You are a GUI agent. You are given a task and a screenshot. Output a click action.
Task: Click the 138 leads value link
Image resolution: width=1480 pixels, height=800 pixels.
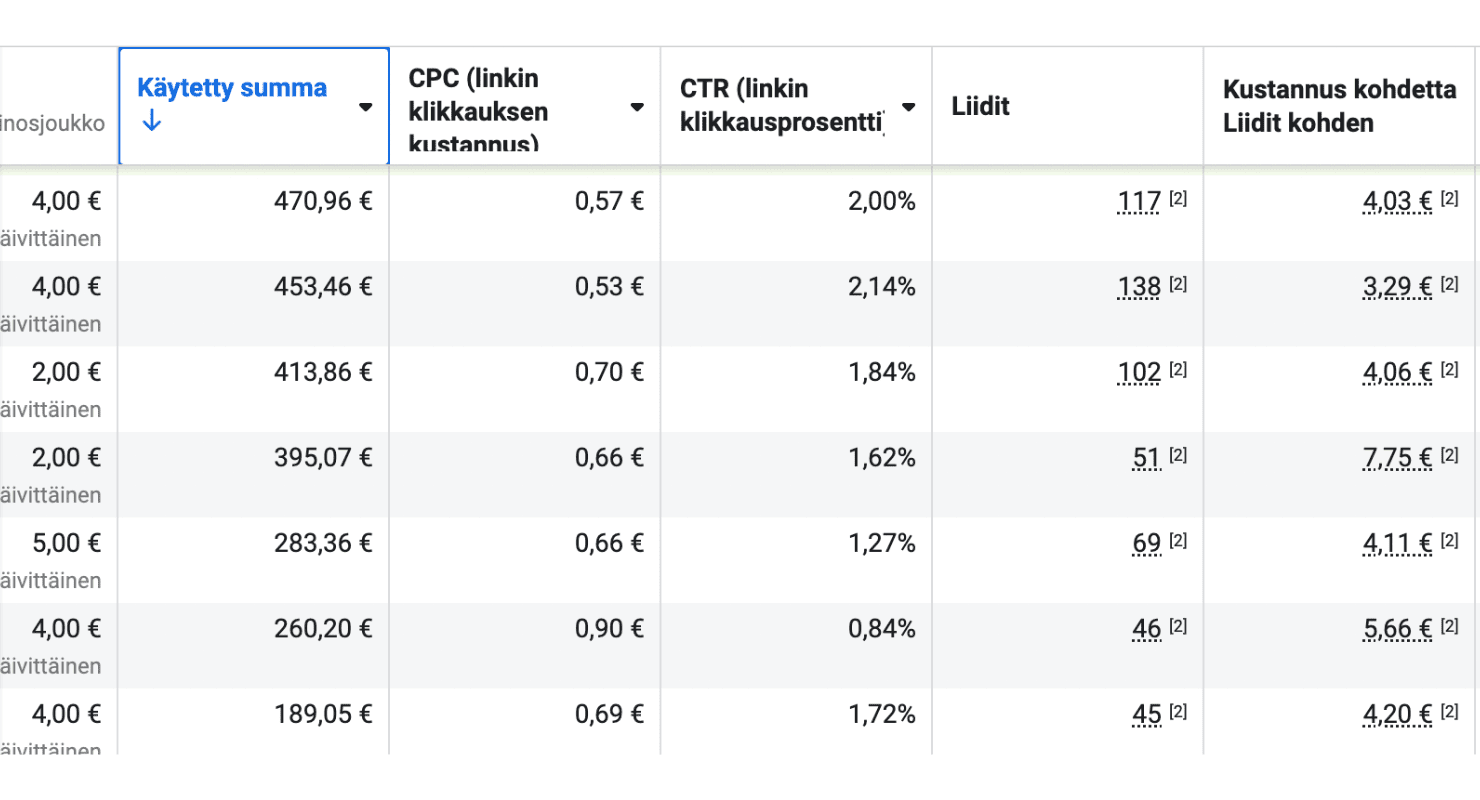click(1140, 288)
